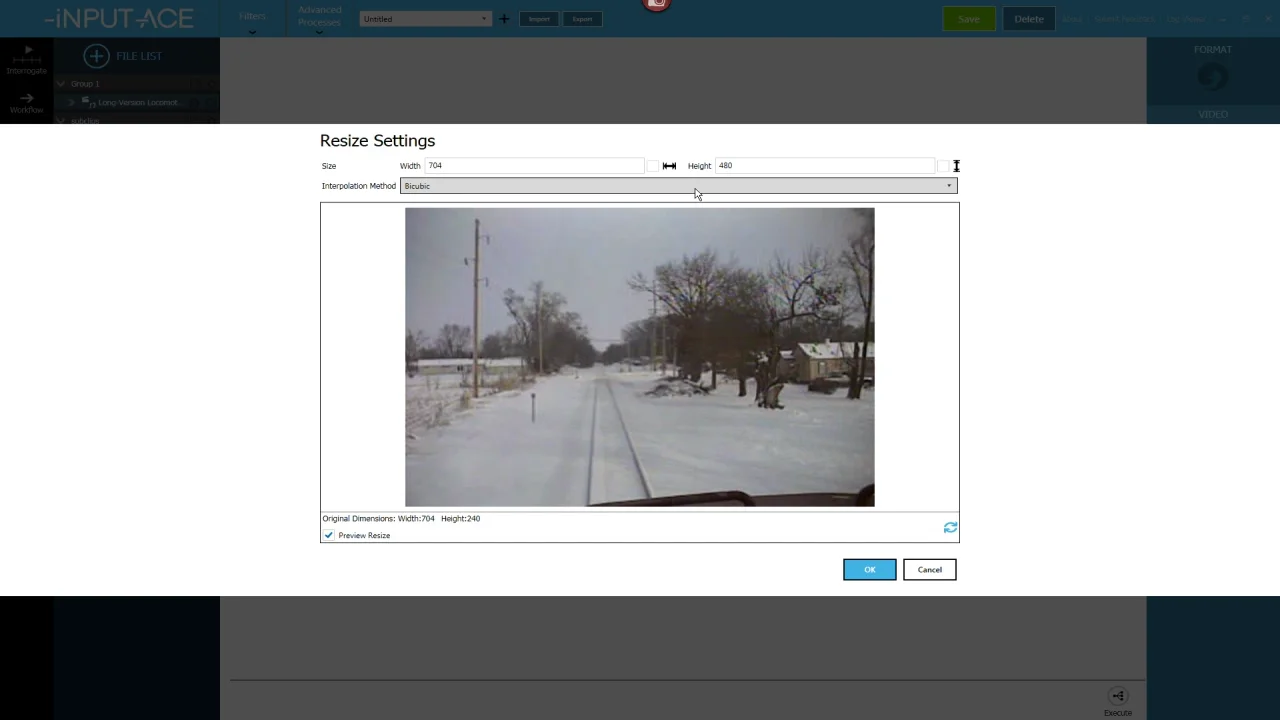Image resolution: width=1280 pixels, height=720 pixels.
Task: Click the Original Dimensions text
Action: click(401, 519)
